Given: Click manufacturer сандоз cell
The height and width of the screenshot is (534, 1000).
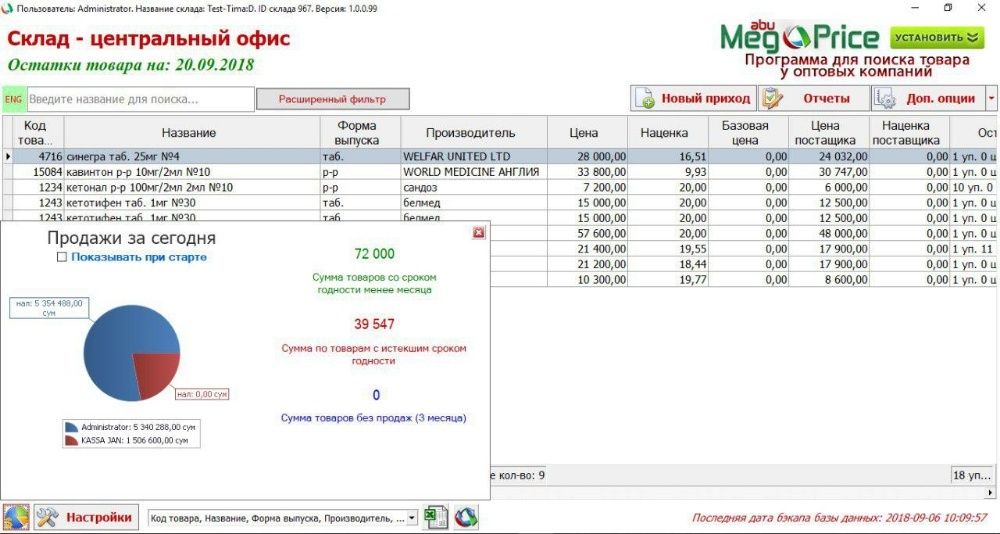Looking at the screenshot, I should click(474, 188).
